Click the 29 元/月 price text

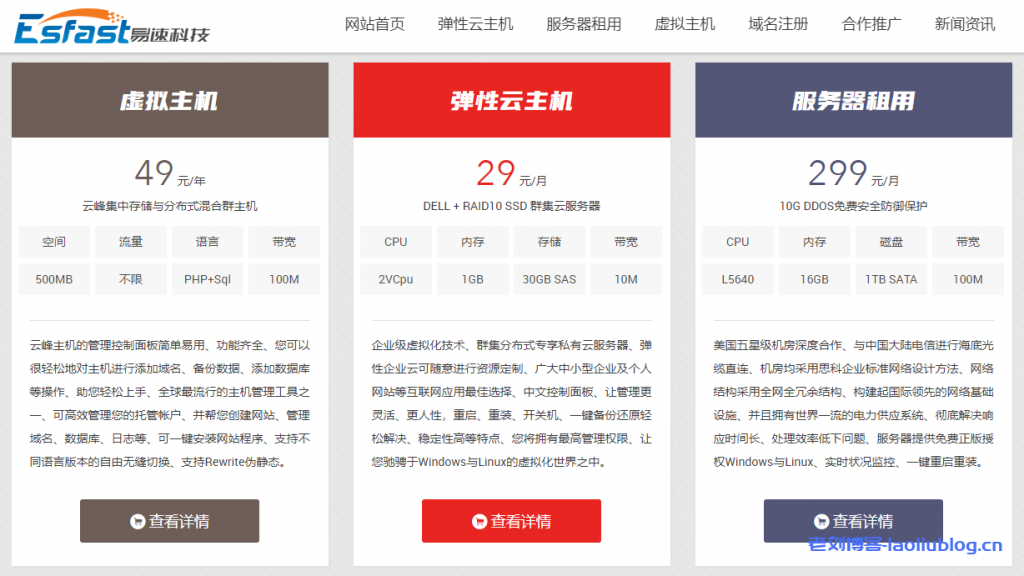pos(511,174)
